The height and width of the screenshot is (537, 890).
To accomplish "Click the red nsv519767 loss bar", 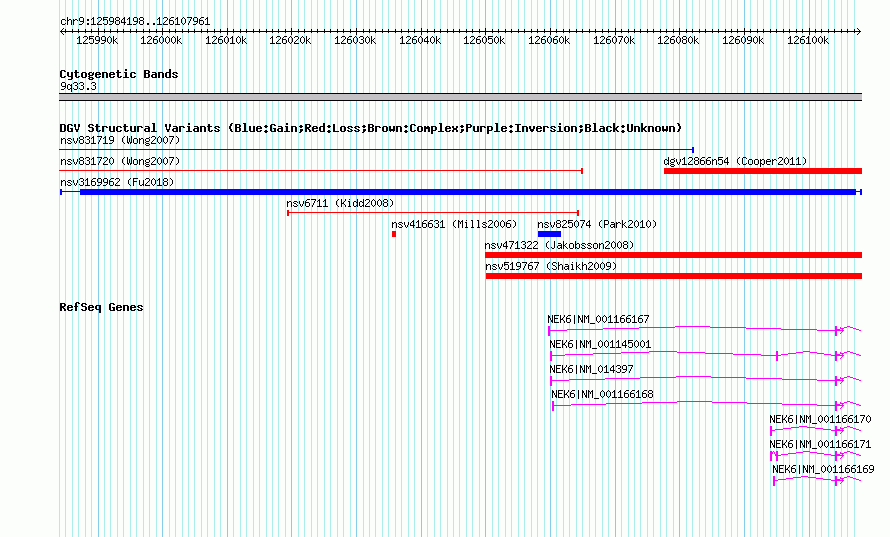I will pos(674,276).
